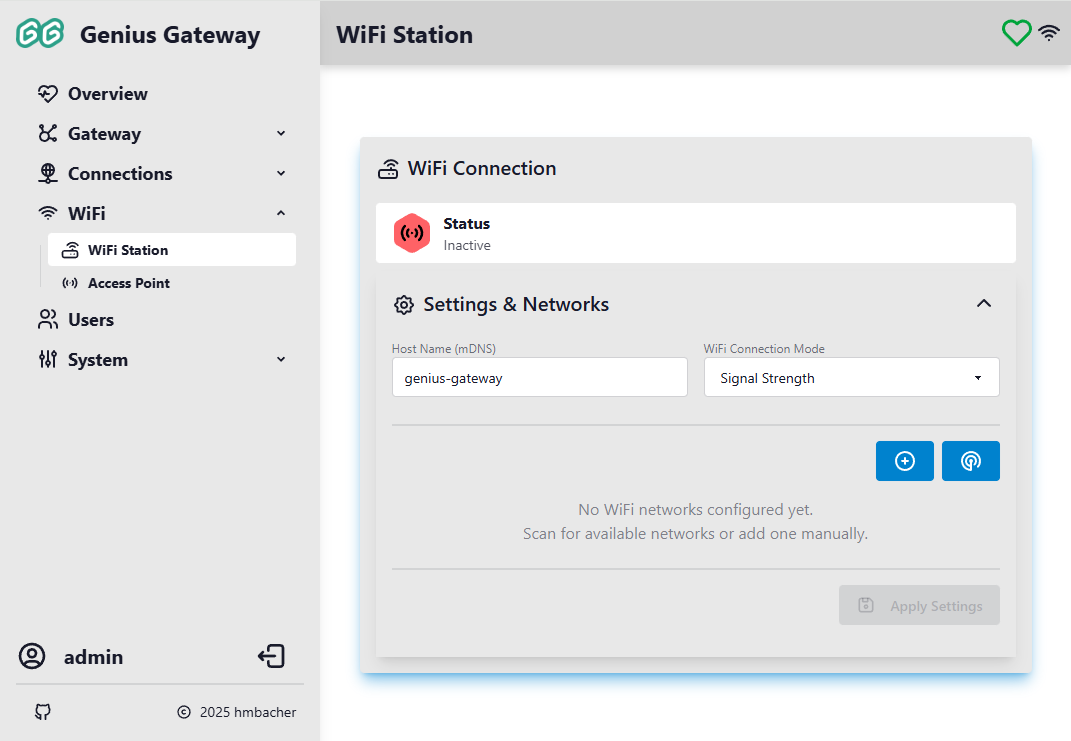This screenshot has height=741, width=1071.
Task: Click the Genius Gateway logo icon
Action: tap(40, 34)
